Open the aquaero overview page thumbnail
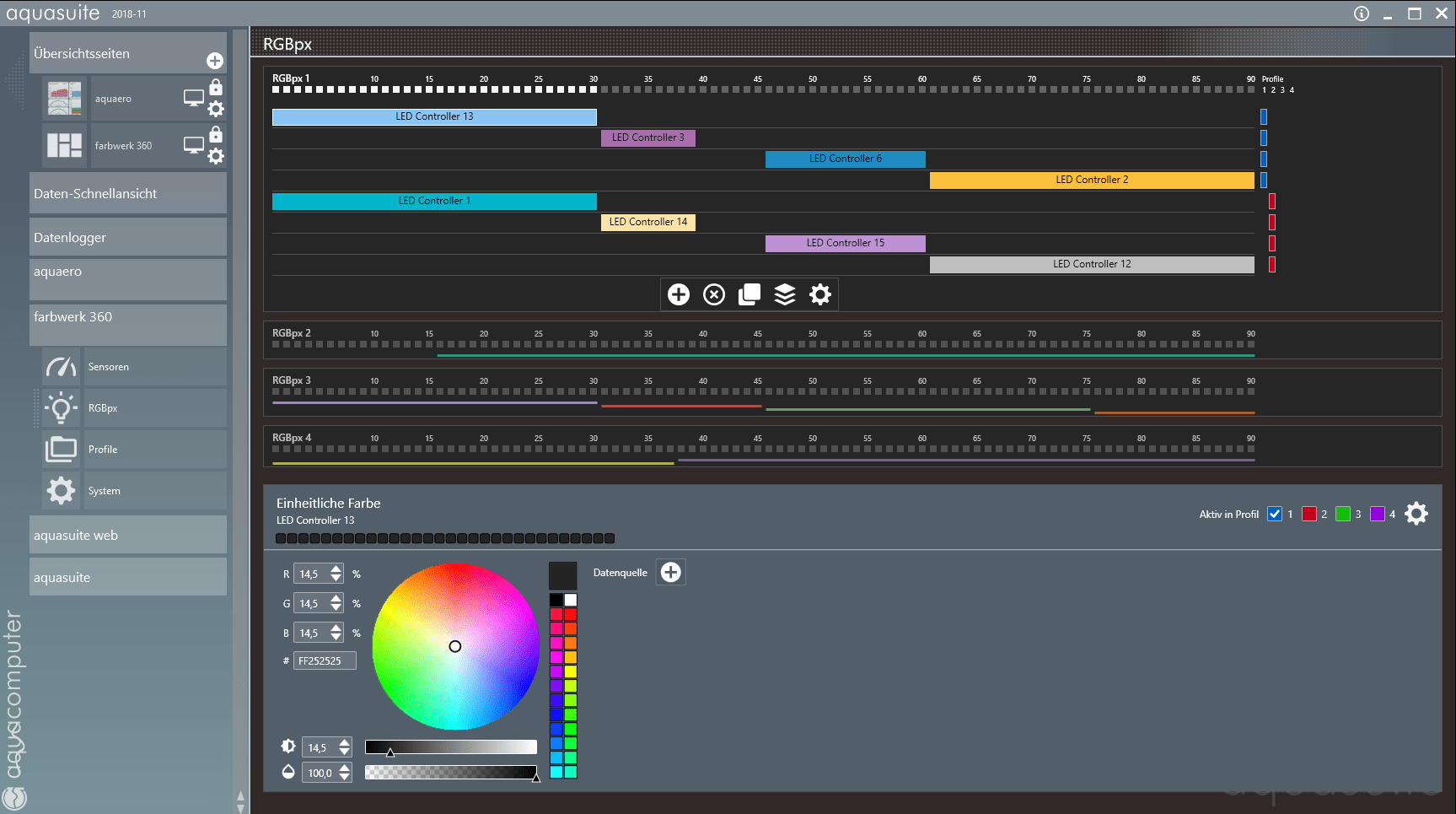 (65, 99)
